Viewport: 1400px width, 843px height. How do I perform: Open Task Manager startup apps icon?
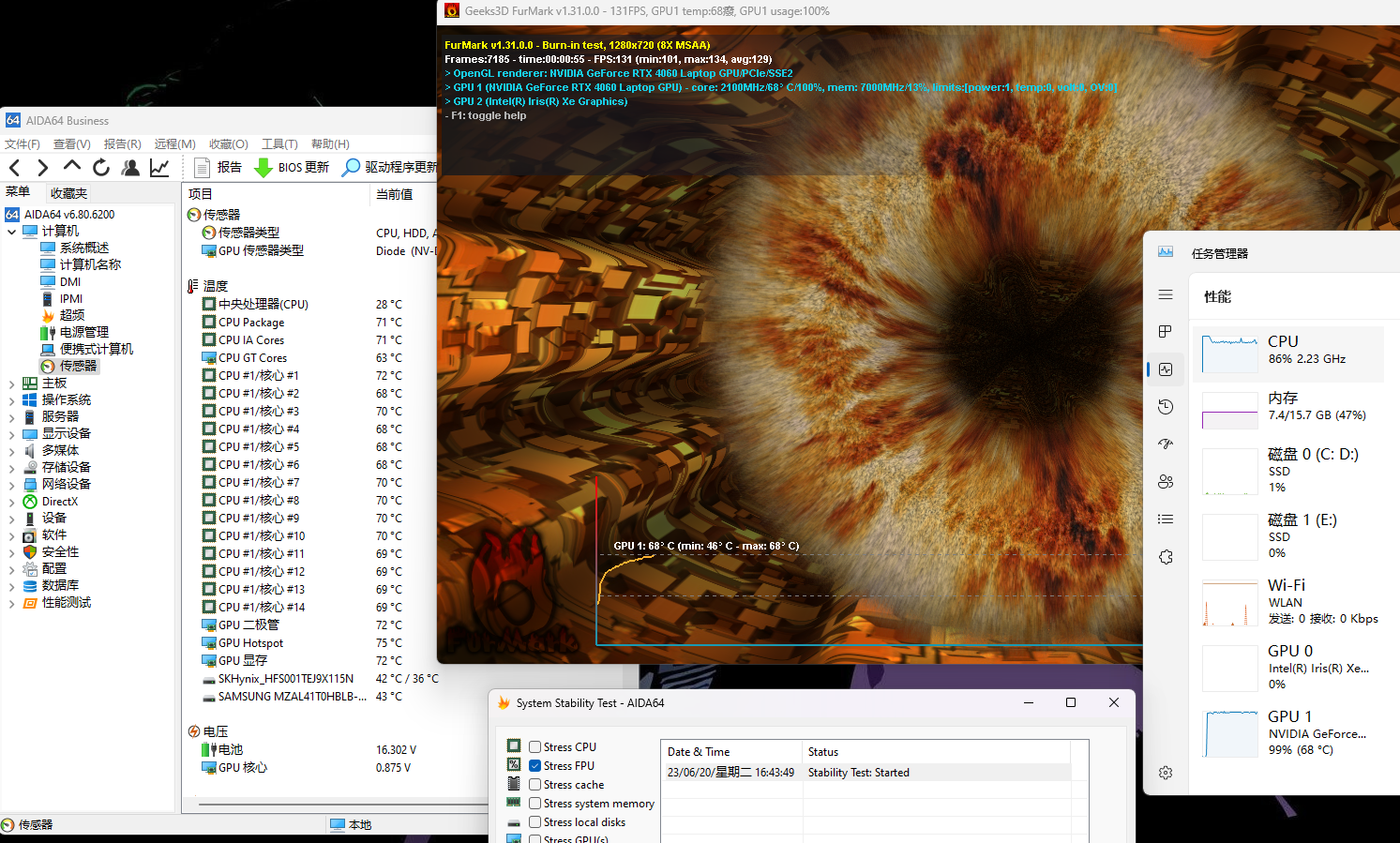1166,444
